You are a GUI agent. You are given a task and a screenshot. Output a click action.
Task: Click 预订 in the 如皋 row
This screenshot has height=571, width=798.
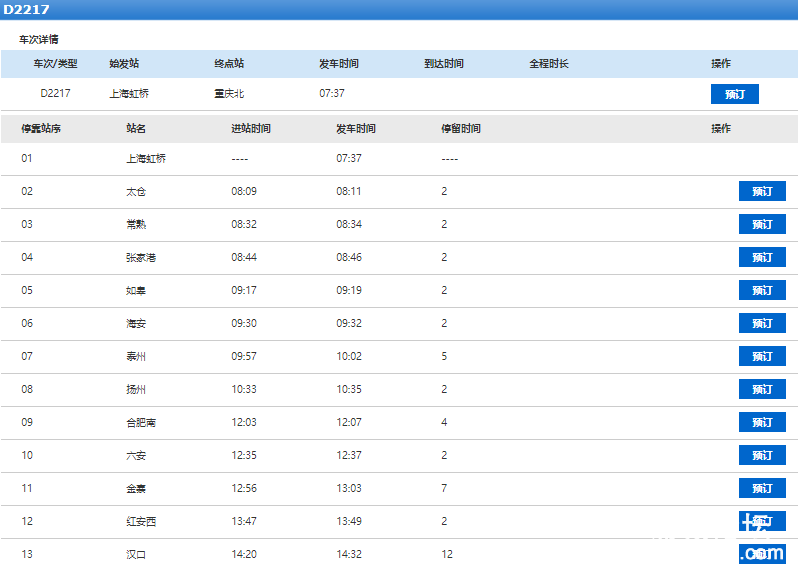762,290
